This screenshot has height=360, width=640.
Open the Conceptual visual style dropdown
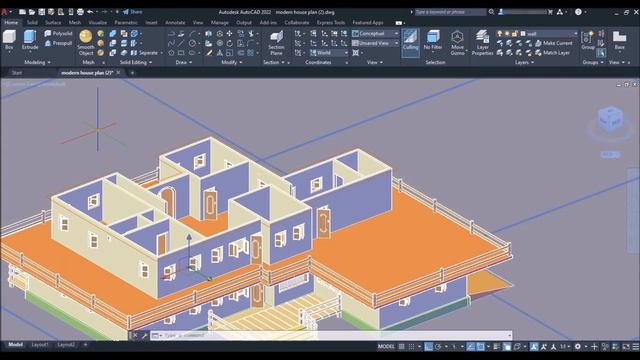(x=375, y=33)
